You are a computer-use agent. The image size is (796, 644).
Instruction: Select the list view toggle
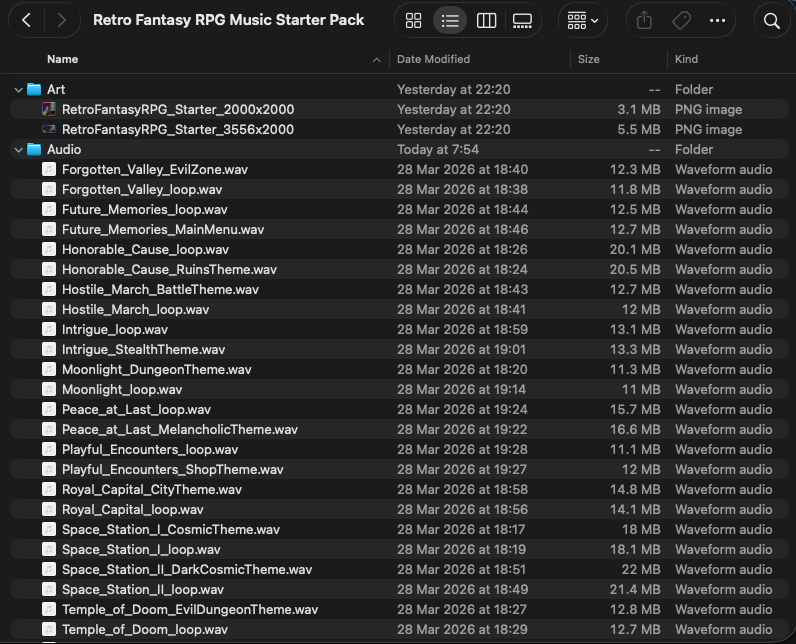450,20
